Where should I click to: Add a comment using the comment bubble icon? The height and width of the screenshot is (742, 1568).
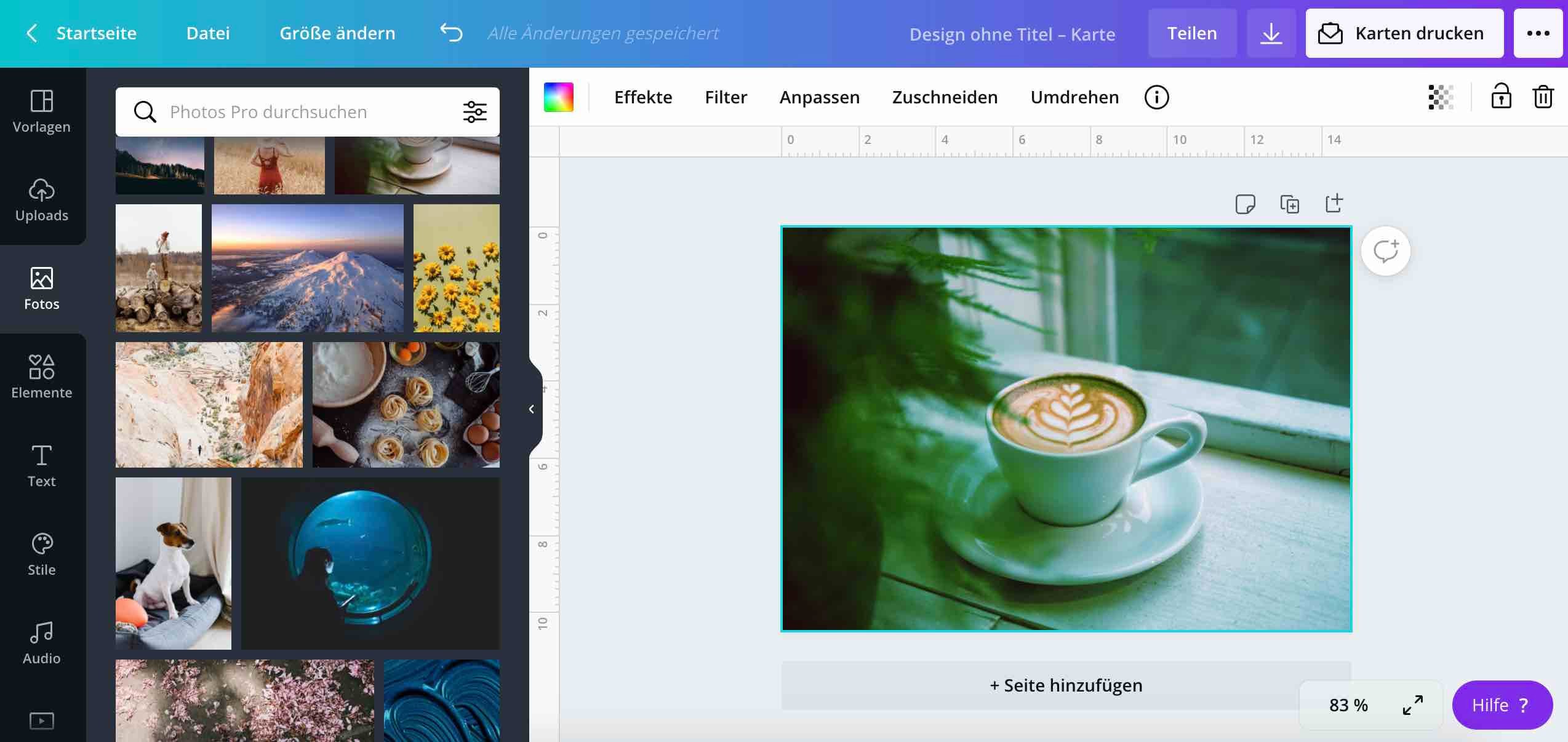pos(1385,250)
